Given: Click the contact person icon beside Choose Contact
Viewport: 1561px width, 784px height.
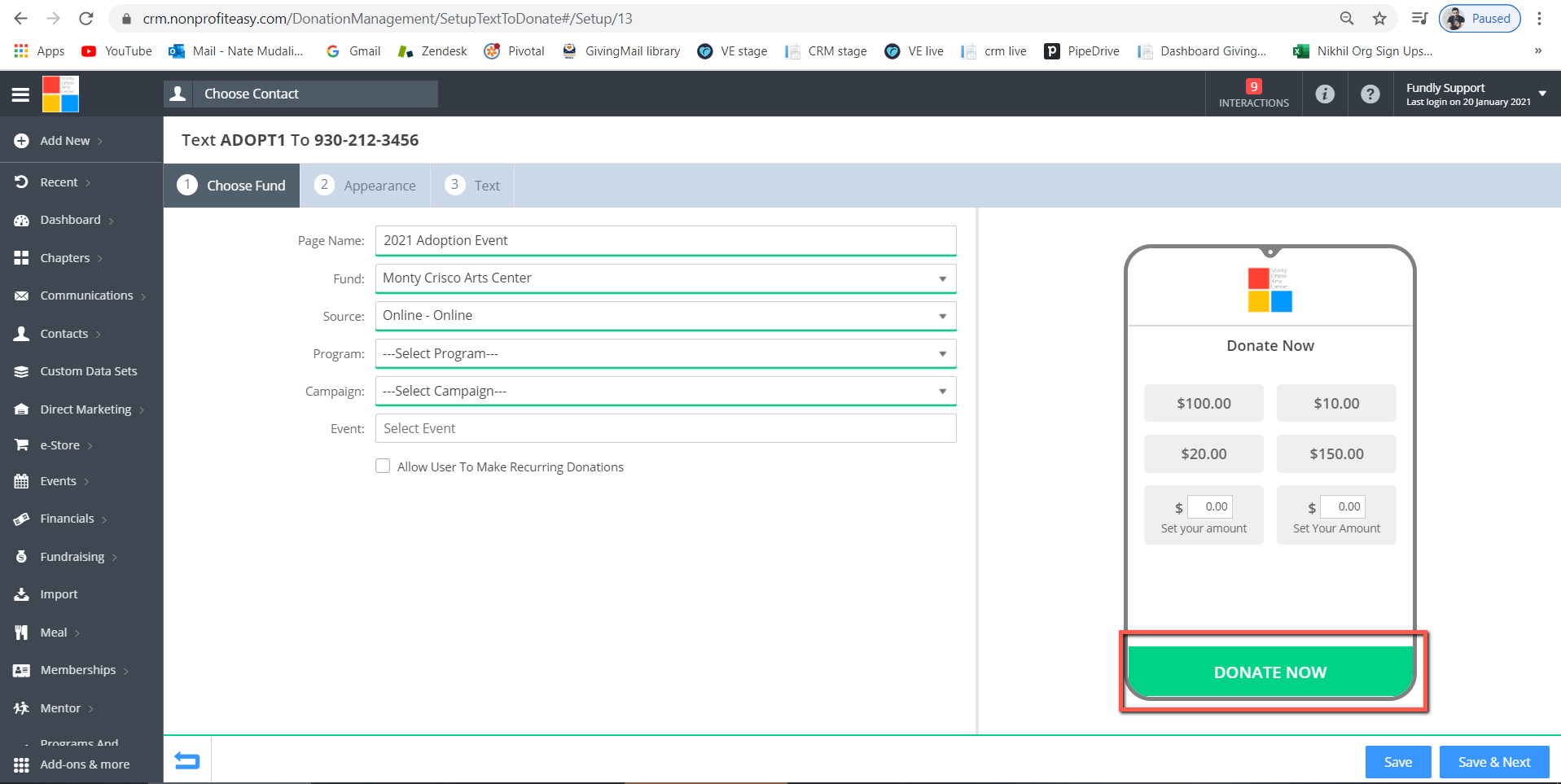Looking at the screenshot, I should [178, 94].
